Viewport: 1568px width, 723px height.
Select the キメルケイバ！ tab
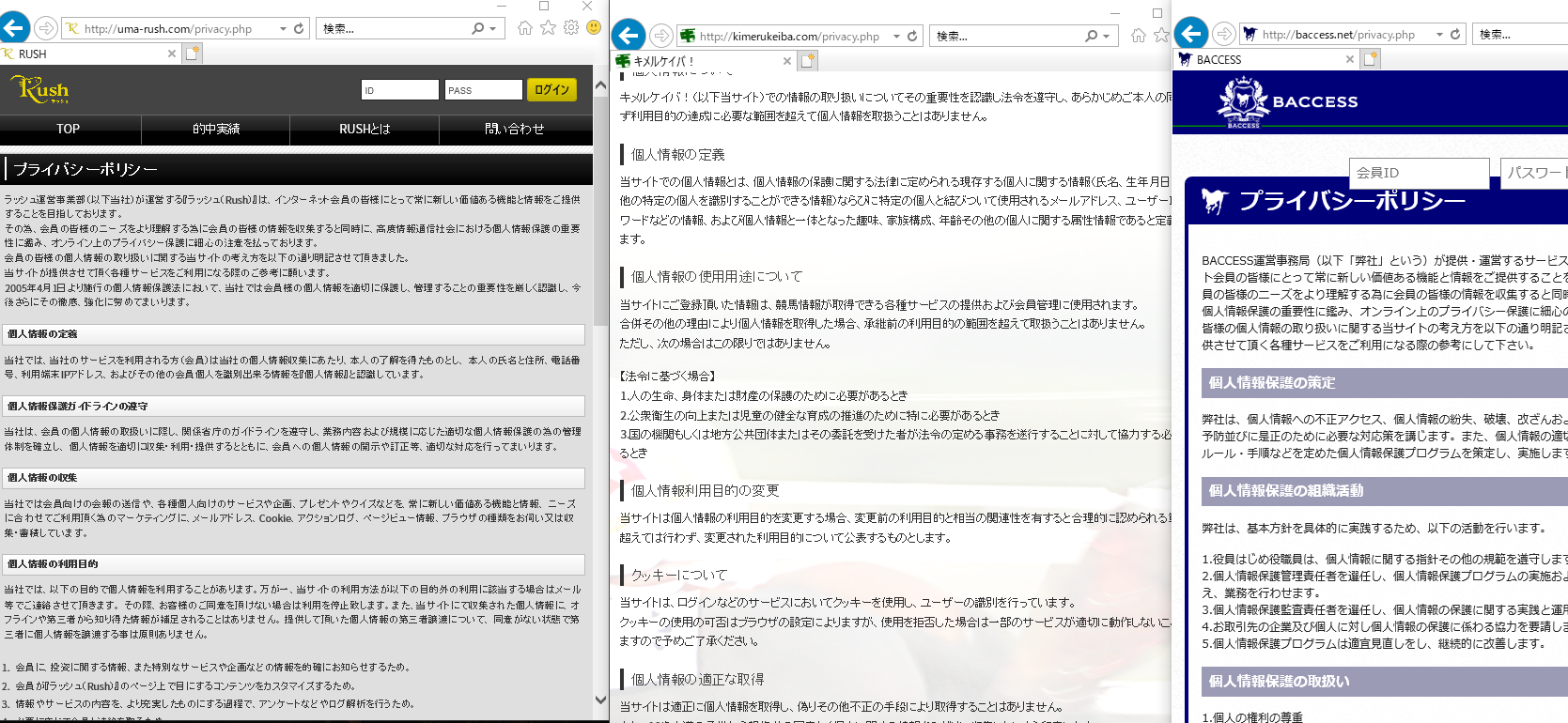point(703,61)
